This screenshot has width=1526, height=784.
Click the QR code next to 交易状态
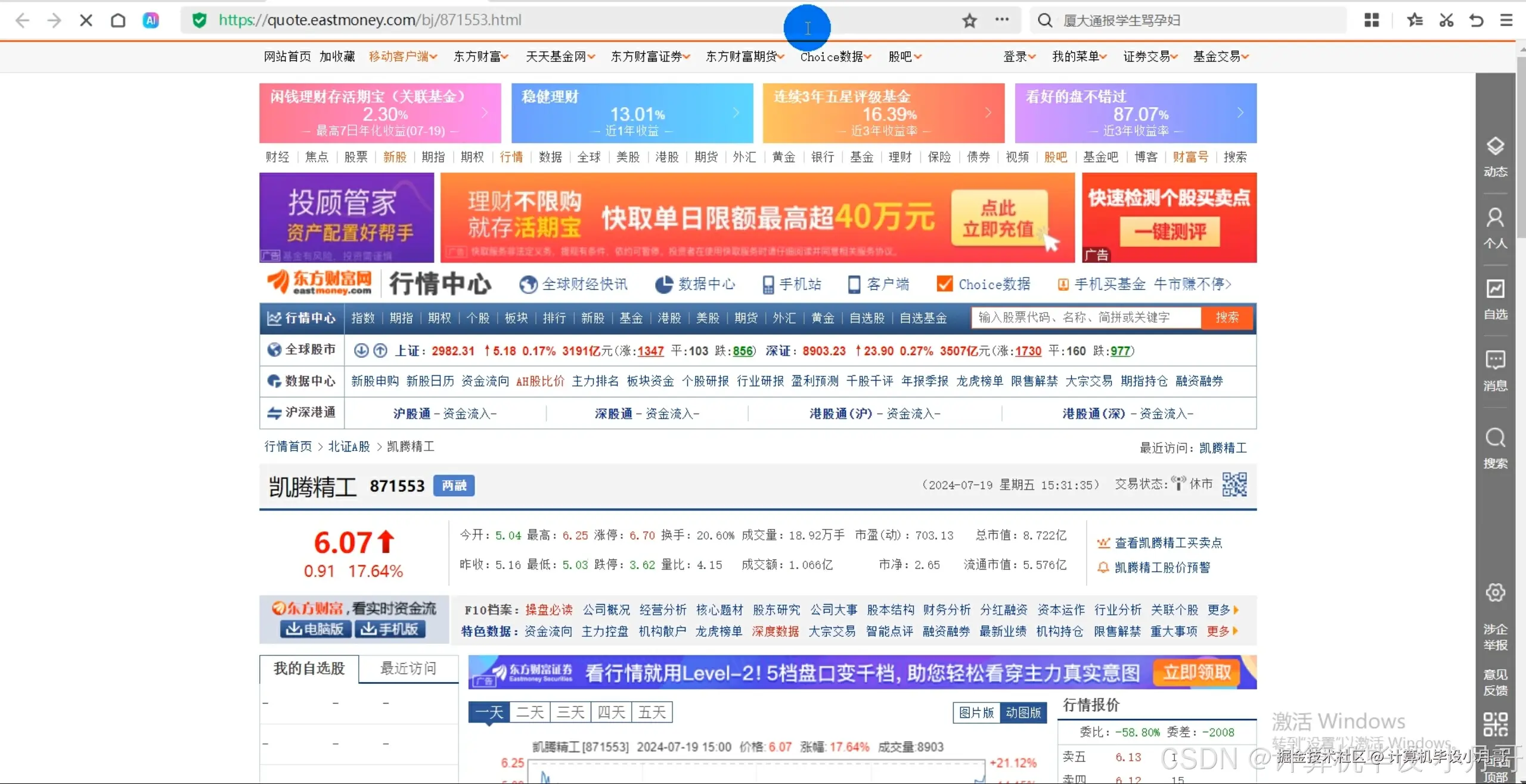tap(1235, 484)
